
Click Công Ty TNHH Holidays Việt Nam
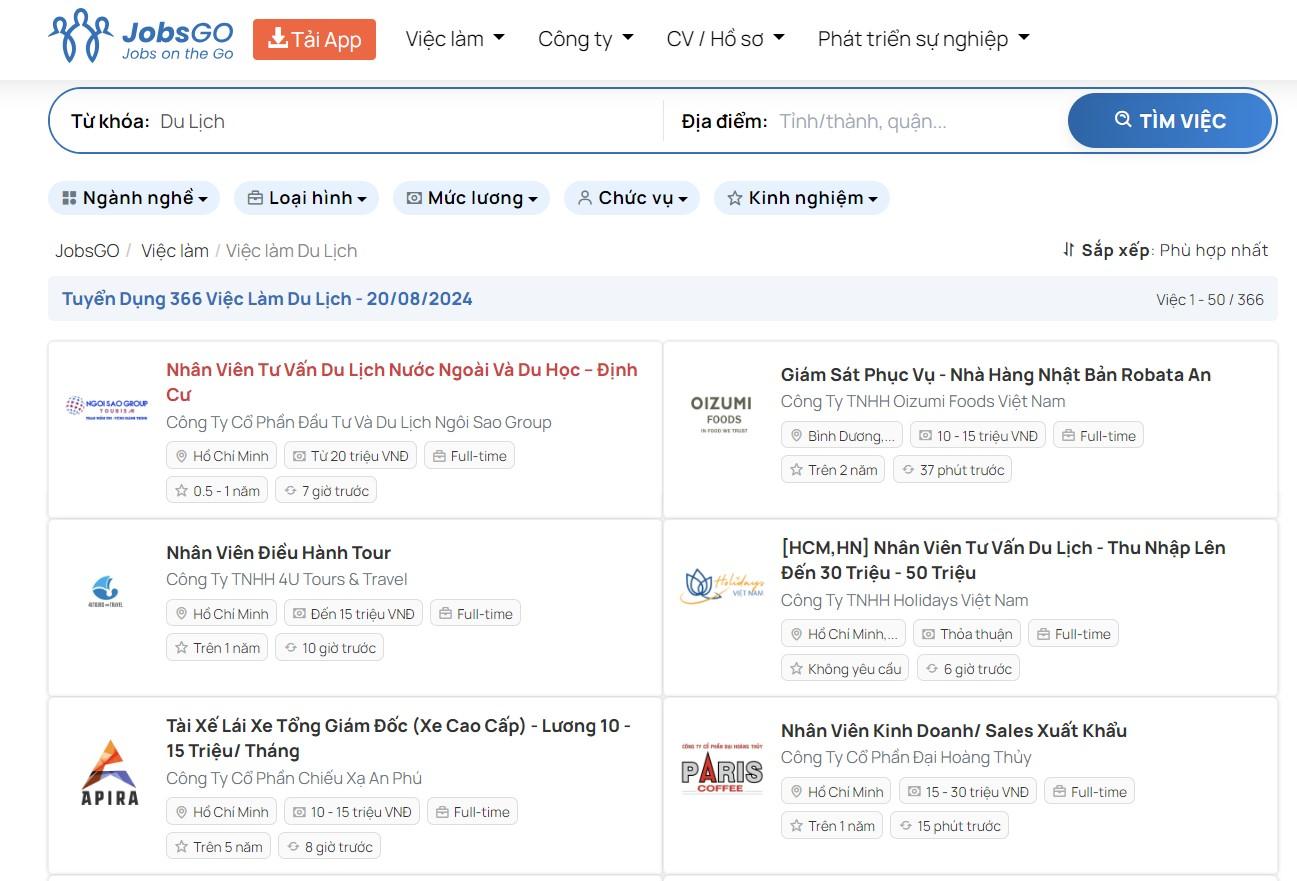pyautogui.click(x=905, y=600)
